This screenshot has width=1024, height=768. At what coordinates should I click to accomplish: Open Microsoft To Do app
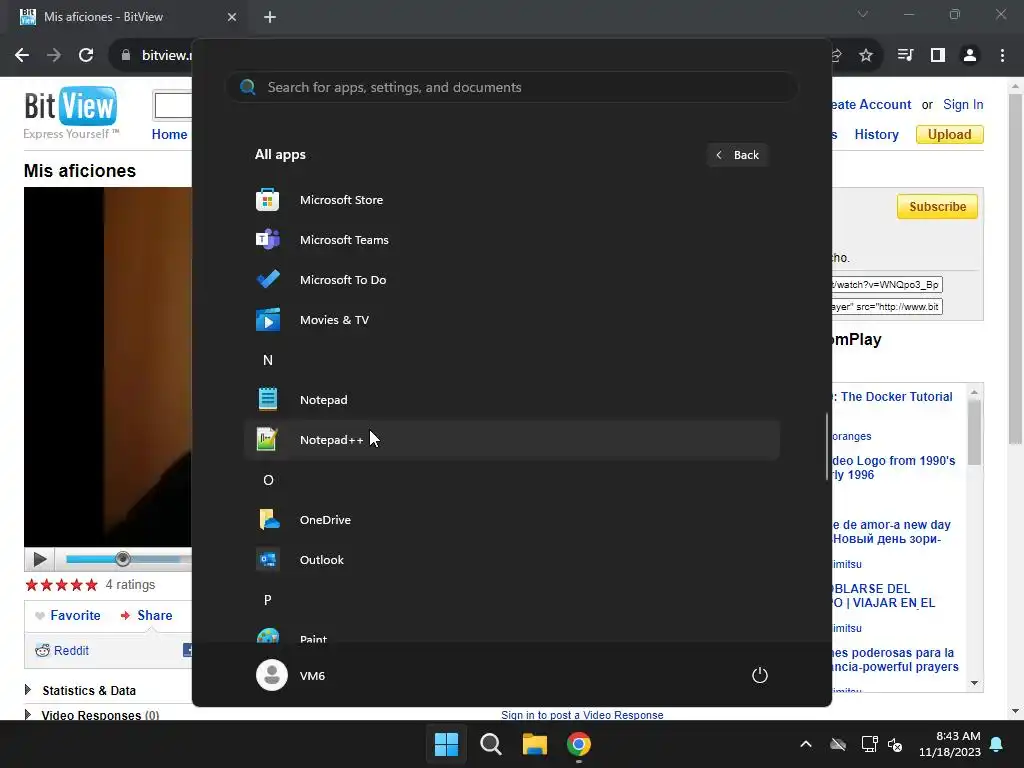pyautogui.click(x=511, y=280)
